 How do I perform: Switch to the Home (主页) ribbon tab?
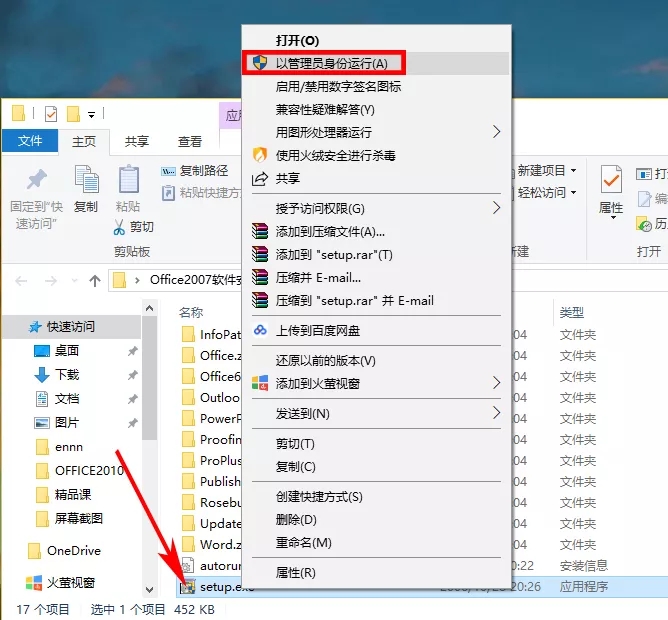pos(84,141)
